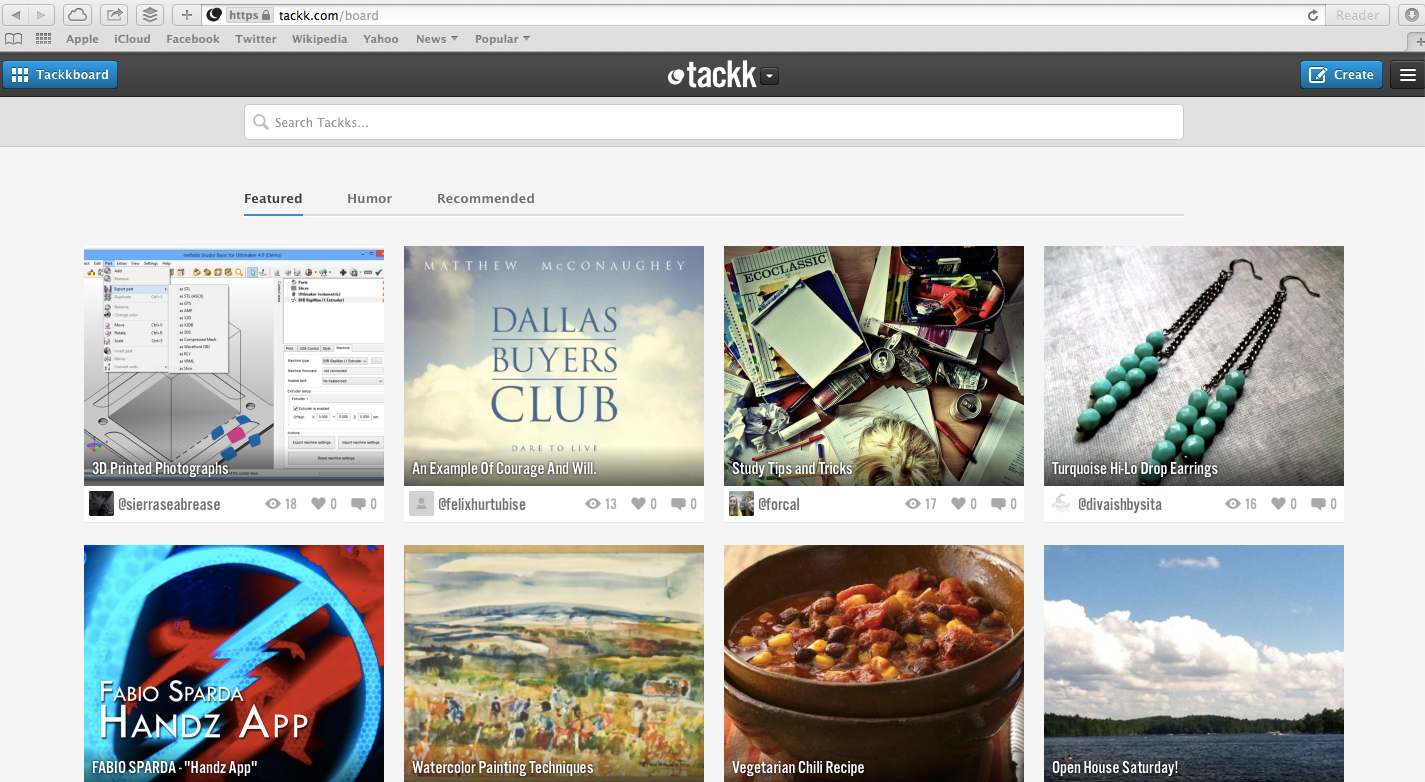Click the heart icon on Turquoise Earrings card
This screenshot has width=1425, height=782.
point(1278,504)
